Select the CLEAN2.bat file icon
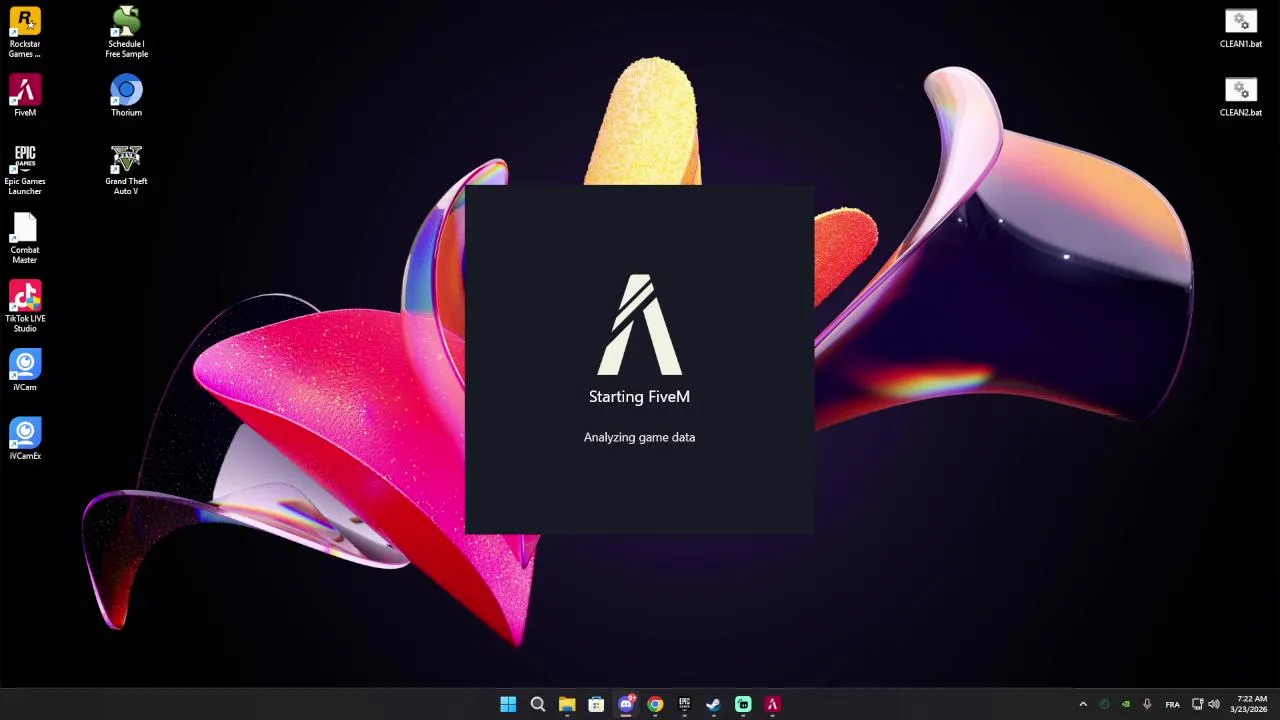Viewport: 1280px width, 720px height. (x=1240, y=96)
